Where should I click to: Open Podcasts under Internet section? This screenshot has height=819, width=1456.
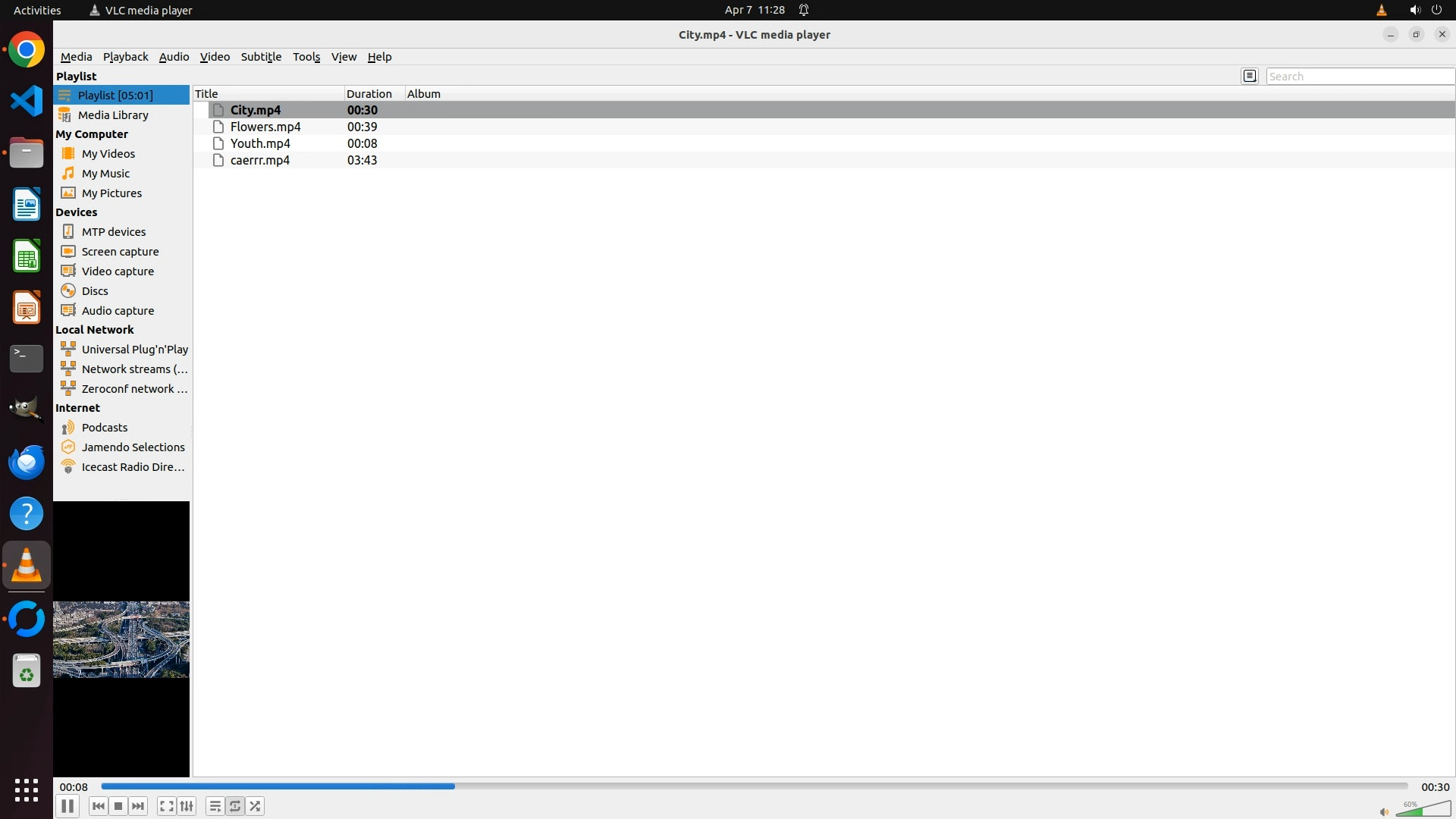pos(105,428)
